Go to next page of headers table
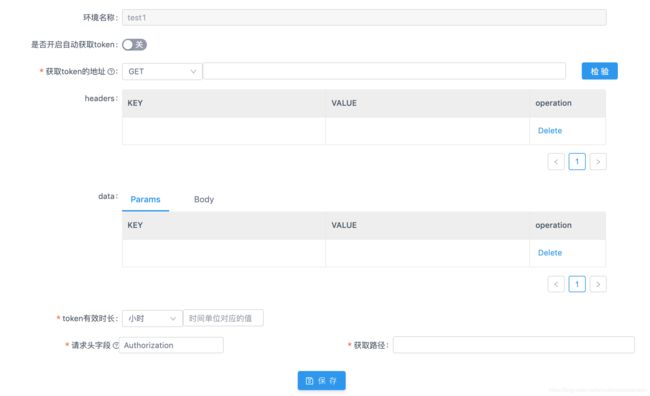 598,162
